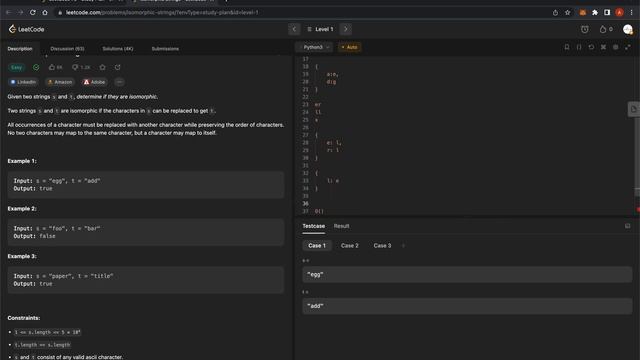Open the MetaMask fox extension

582,13
